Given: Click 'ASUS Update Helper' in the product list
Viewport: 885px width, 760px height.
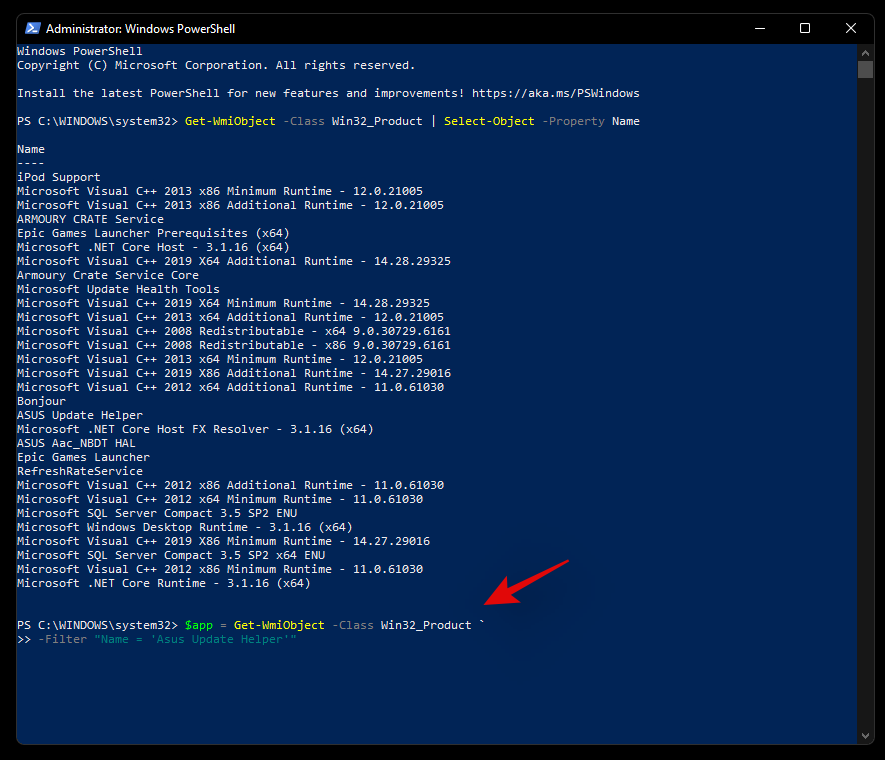Looking at the screenshot, I should click(80, 415).
